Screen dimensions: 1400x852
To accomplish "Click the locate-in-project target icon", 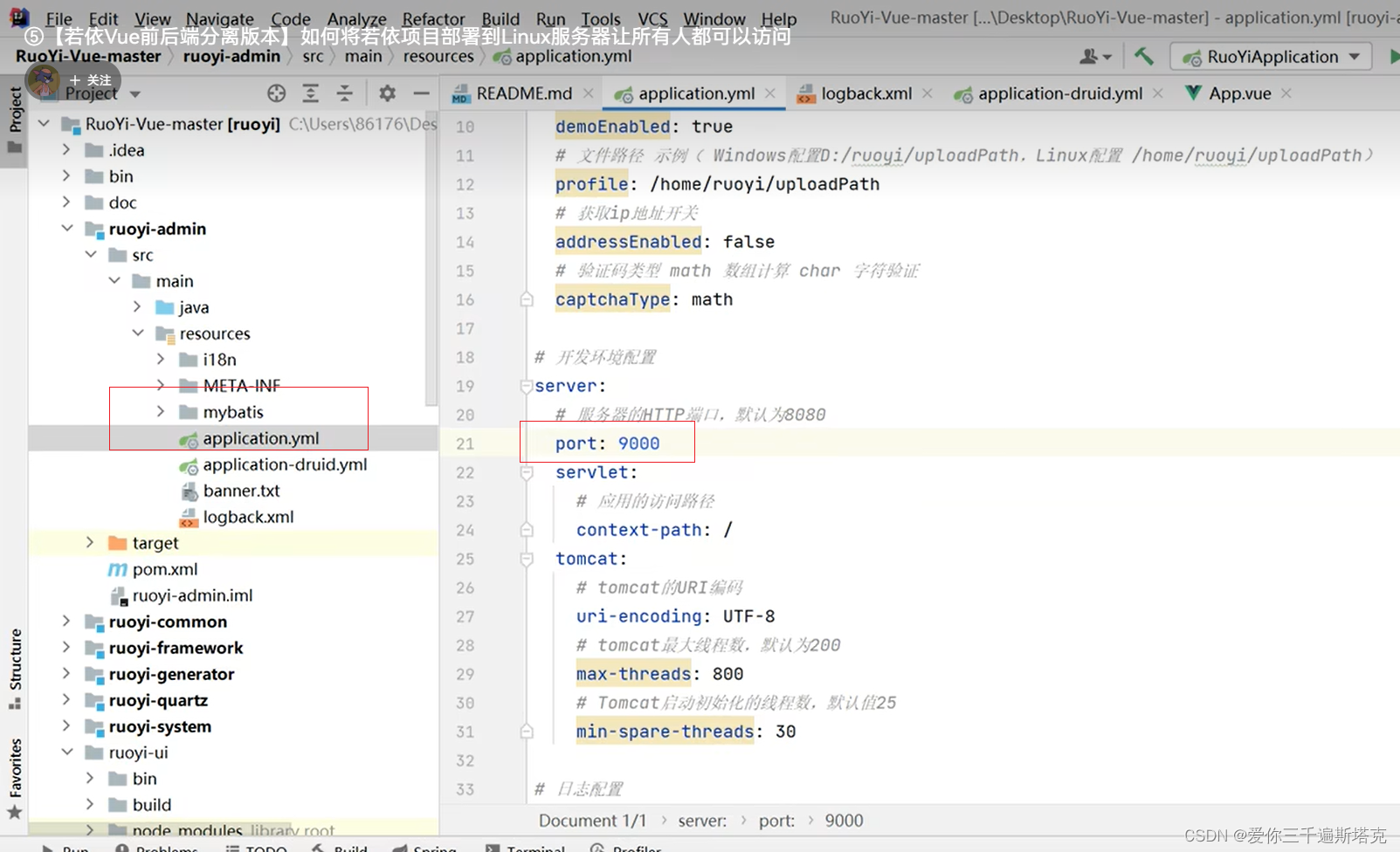I will [x=276, y=93].
